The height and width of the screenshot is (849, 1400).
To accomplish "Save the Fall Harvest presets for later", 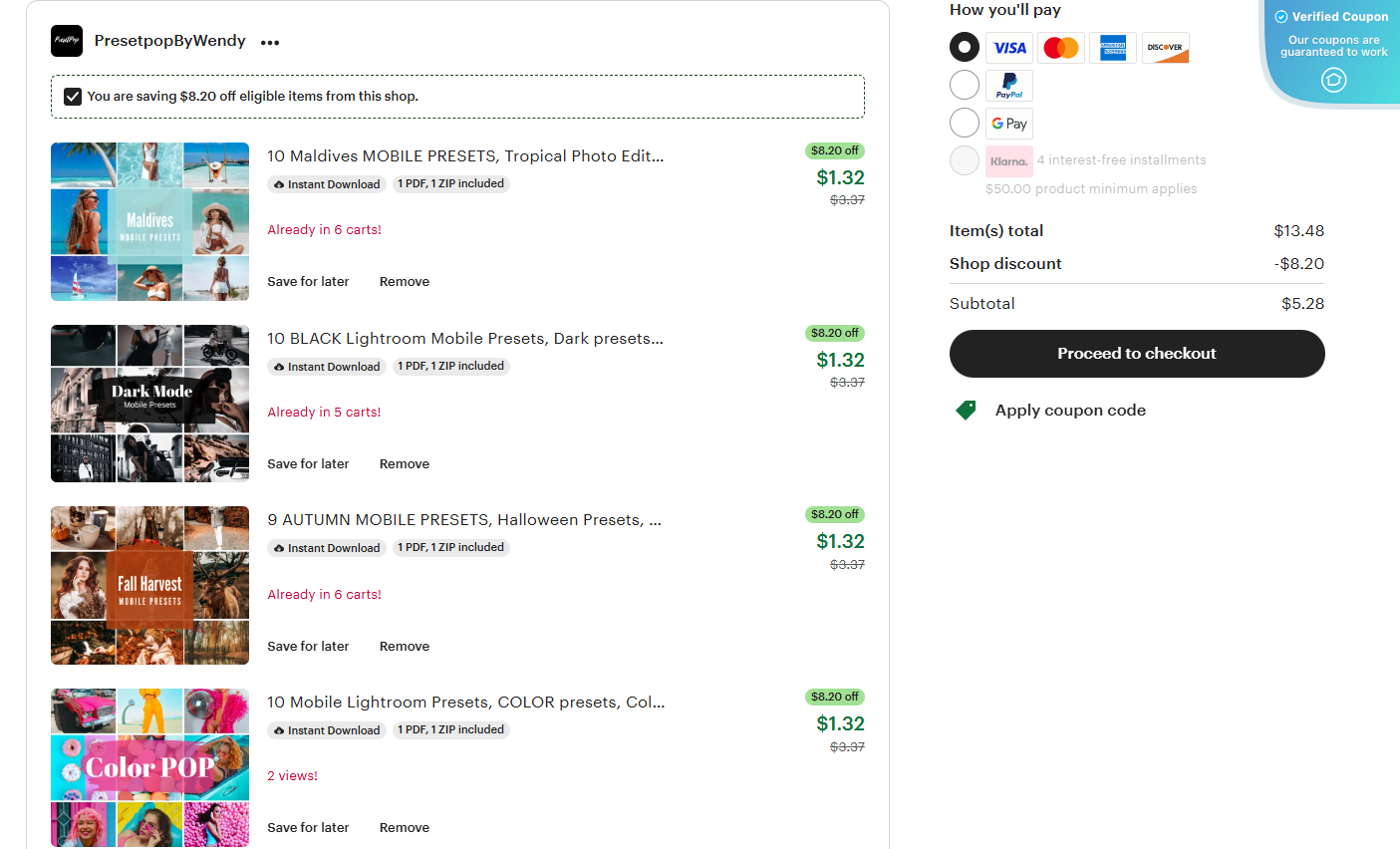I will tap(308, 646).
